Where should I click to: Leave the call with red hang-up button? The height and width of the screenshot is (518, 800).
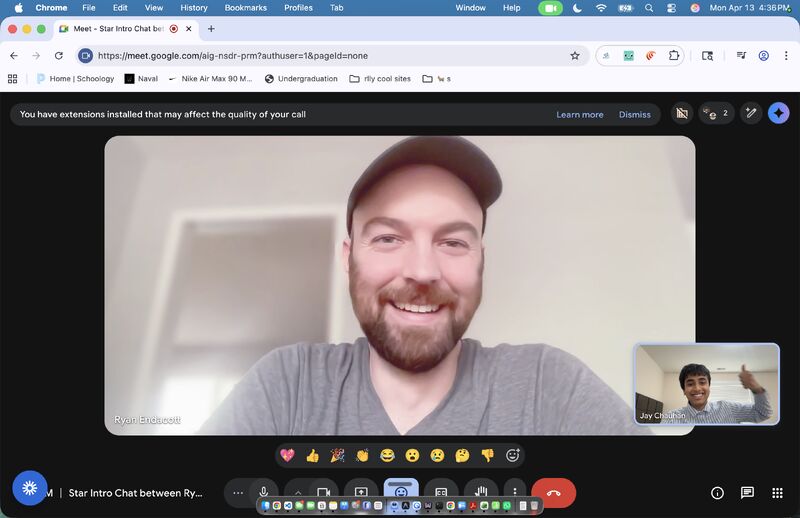point(554,492)
